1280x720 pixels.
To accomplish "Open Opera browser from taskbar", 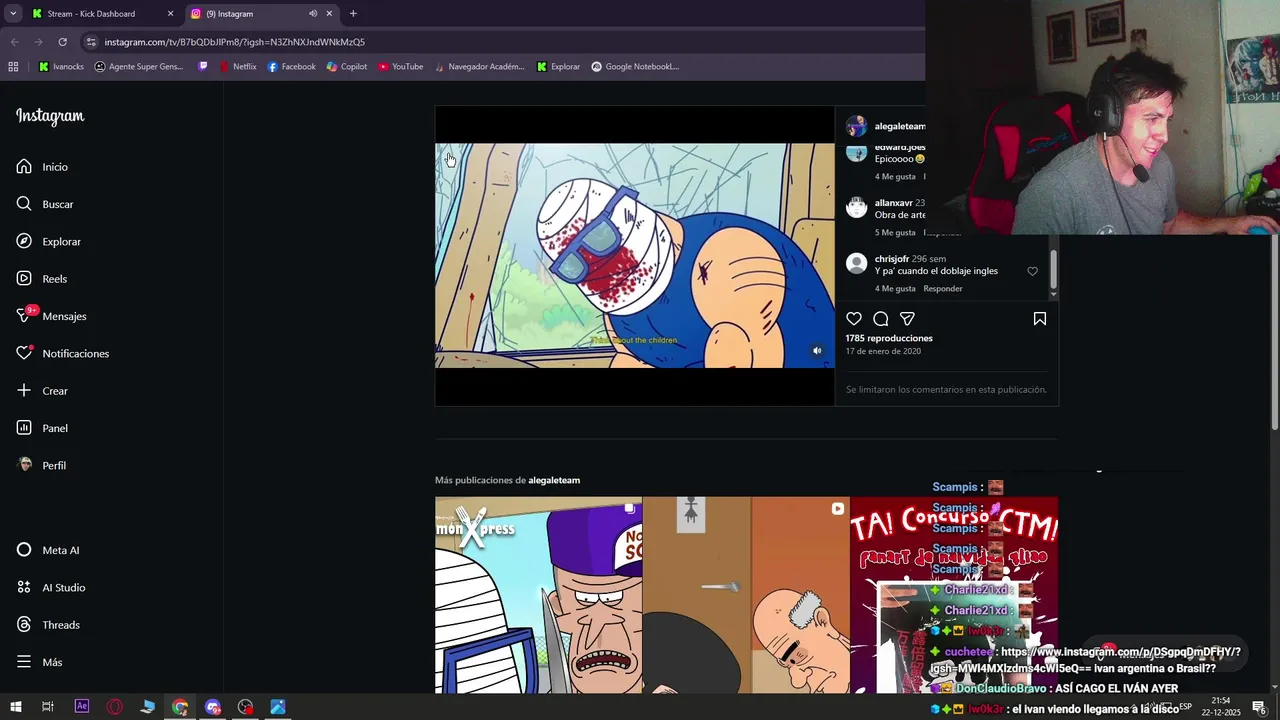I will (115, 707).
